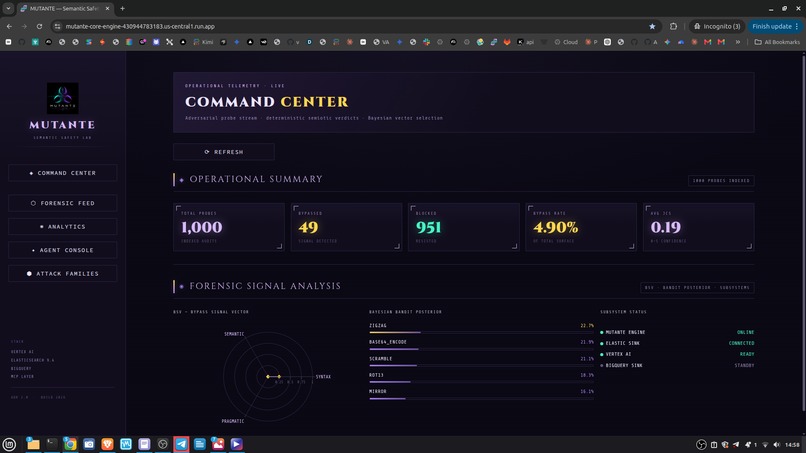Reload the page using browser reload icon

pos(39,26)
